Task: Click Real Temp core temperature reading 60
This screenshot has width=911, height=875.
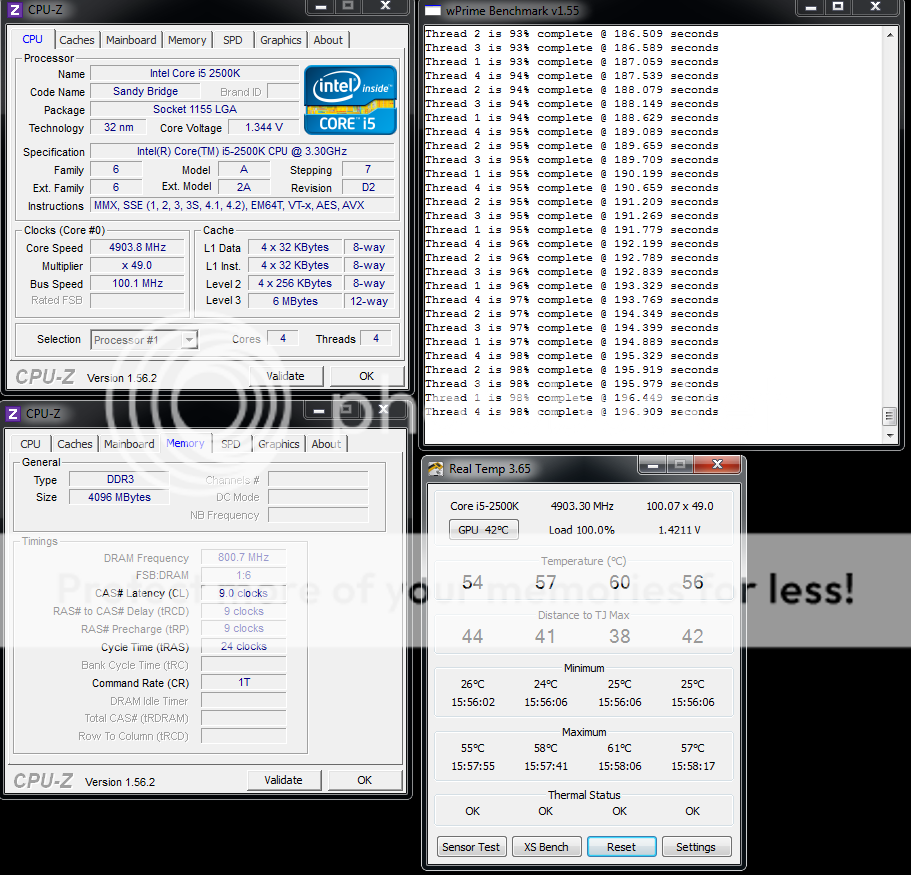Action: (x=620, y=582)
